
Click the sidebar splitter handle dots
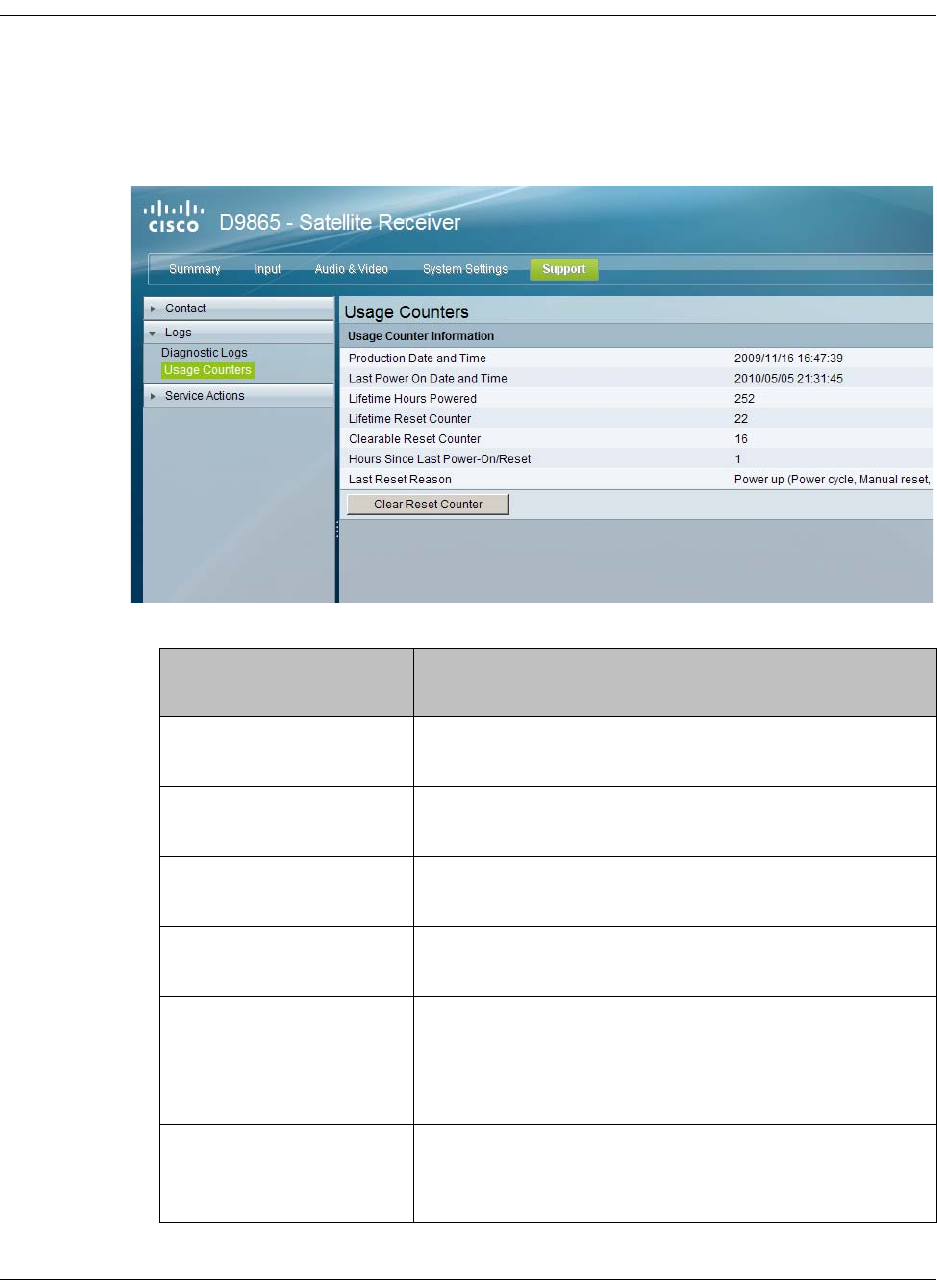tap(337, 529)
